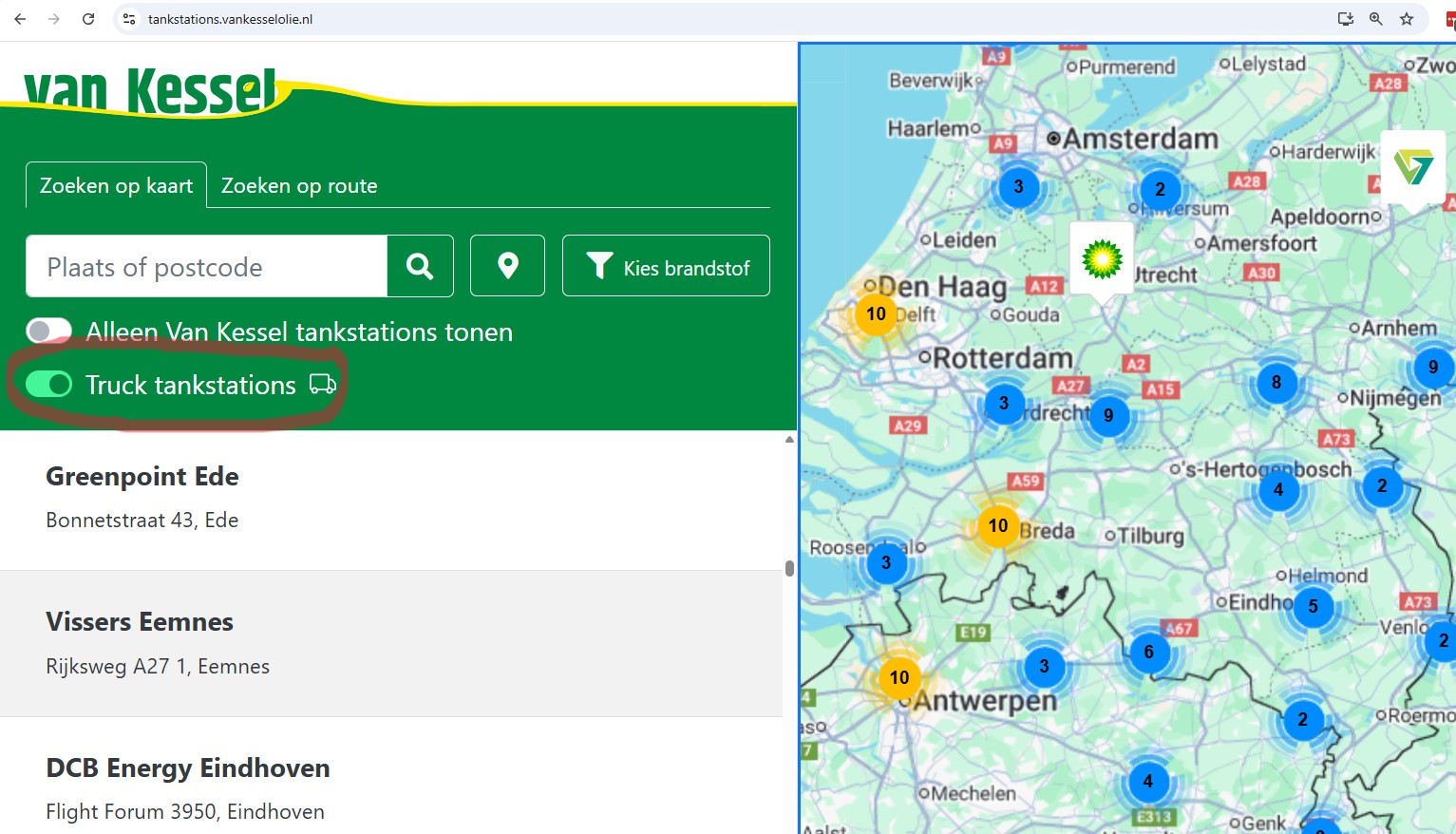Open blue 3 cluster east of Antwerpen
The height and width of the screenshot is (834, 1456).
pos(1044,666)
